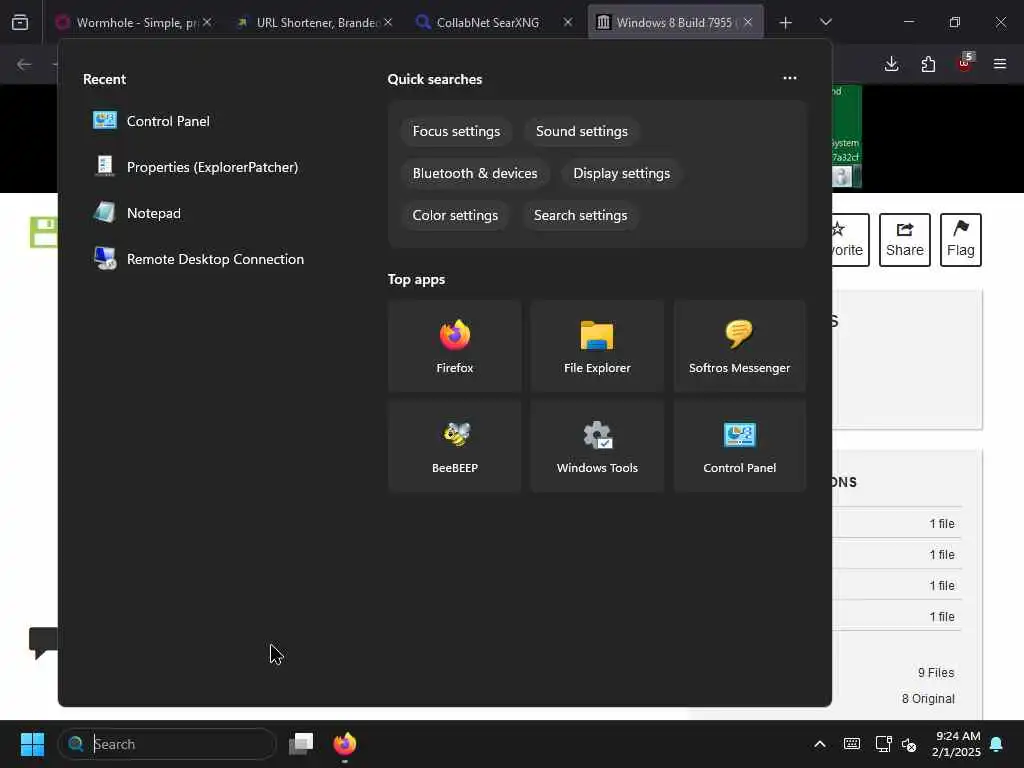Open the list all tabs dropdown

click(825, 22)
